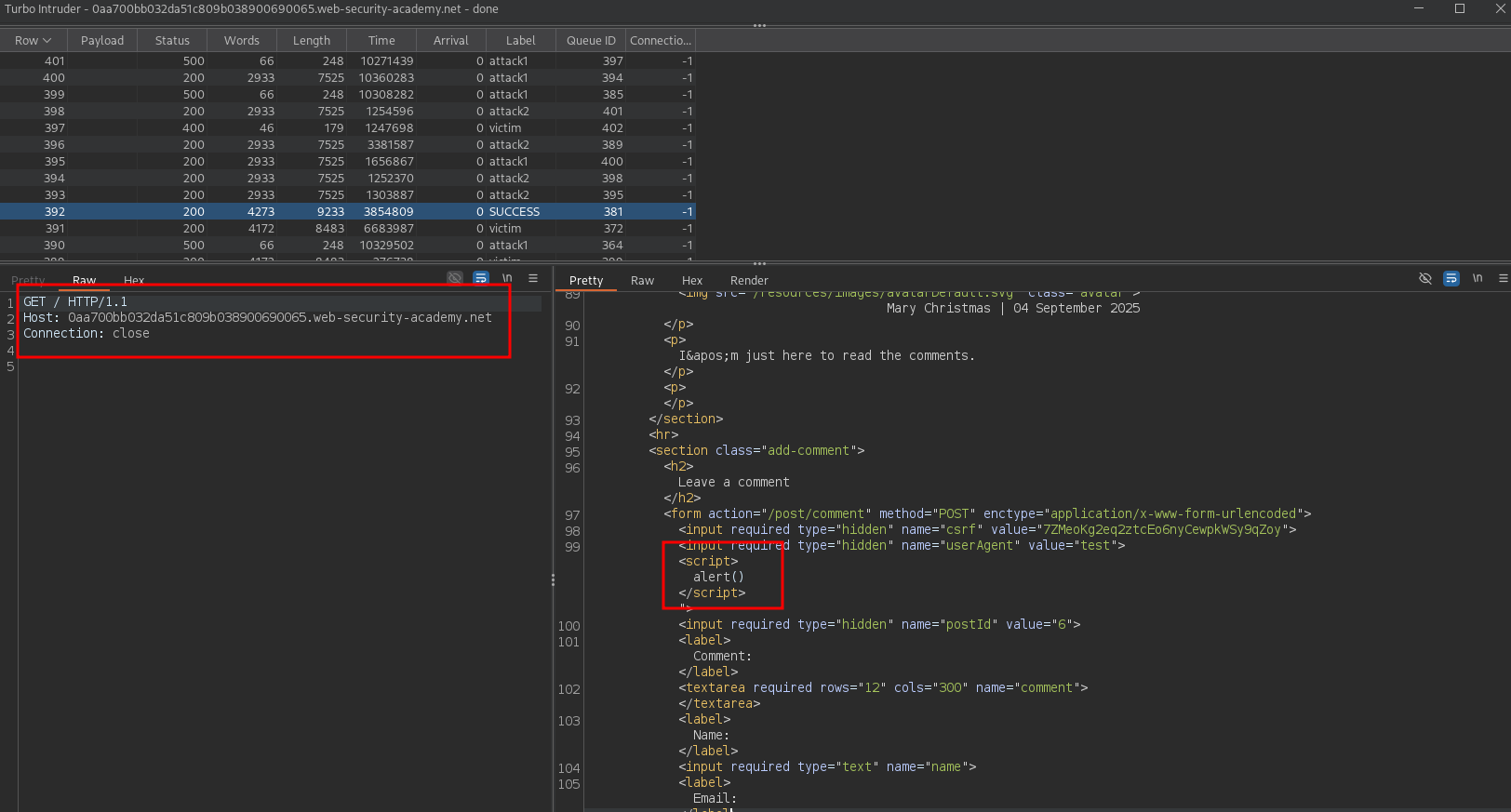Toggle line wrap in response panel

click(x=1451, y=278)
